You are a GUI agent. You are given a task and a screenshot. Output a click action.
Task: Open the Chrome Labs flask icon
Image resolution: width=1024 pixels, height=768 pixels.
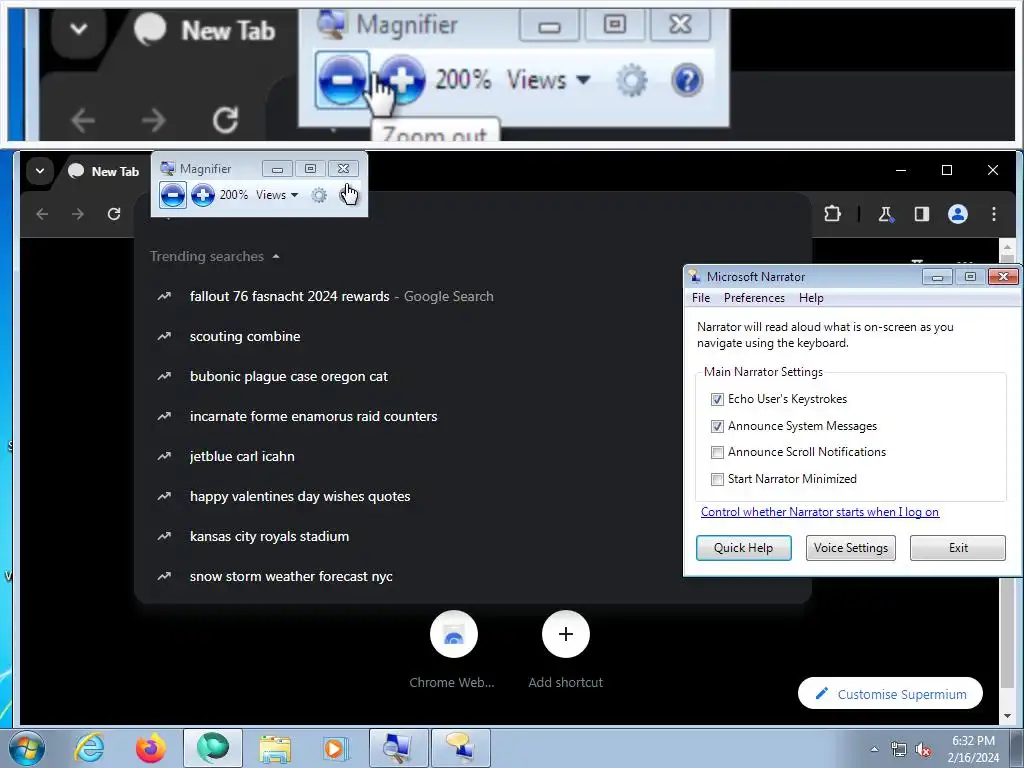tap(886, 214)
